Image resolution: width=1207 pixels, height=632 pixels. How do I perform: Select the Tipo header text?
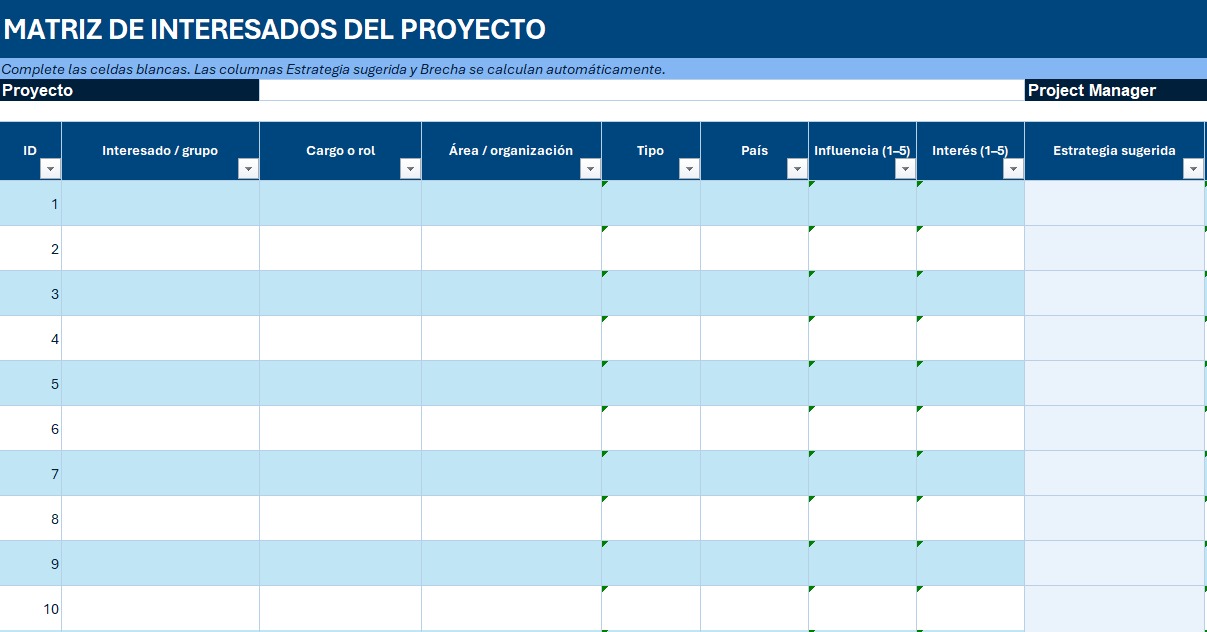[x=650, y=151]
